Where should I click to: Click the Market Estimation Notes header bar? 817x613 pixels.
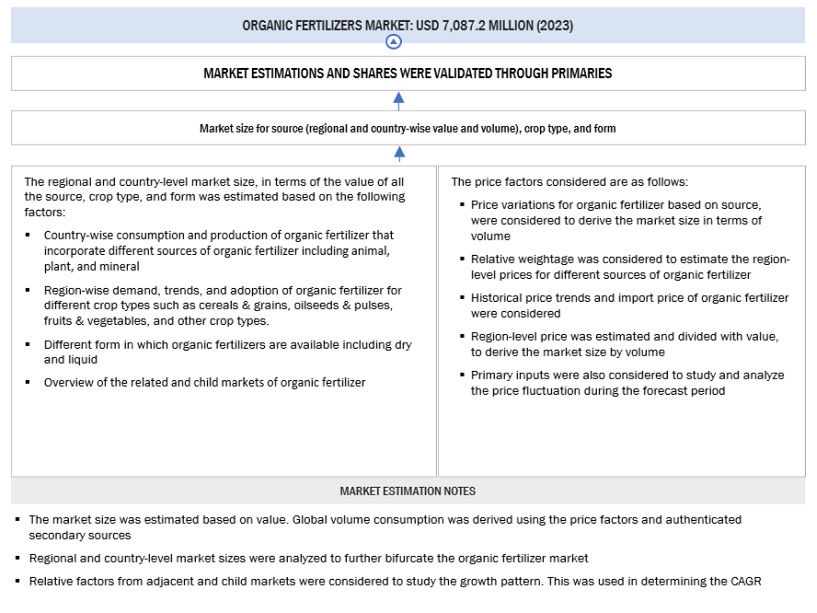[407, 491]
